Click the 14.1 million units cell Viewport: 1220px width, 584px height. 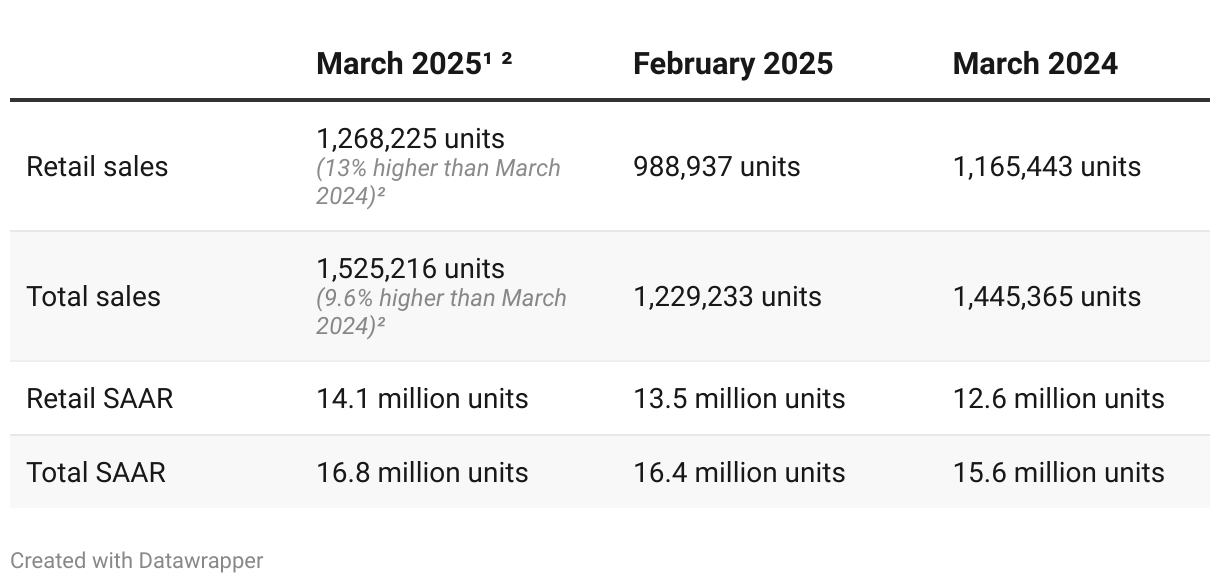[x=422, y=398]
